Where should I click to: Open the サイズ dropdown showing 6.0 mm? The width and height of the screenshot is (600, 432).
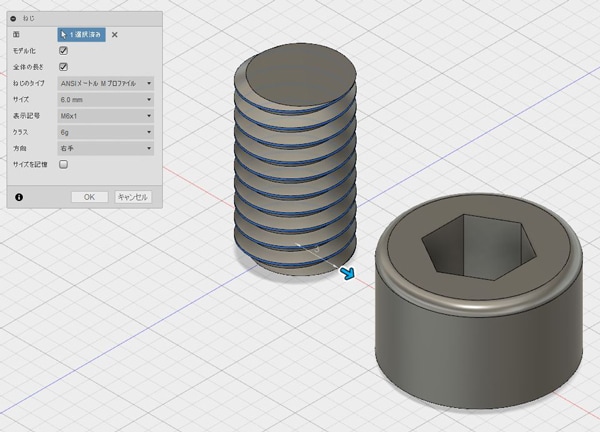[106, 99]
